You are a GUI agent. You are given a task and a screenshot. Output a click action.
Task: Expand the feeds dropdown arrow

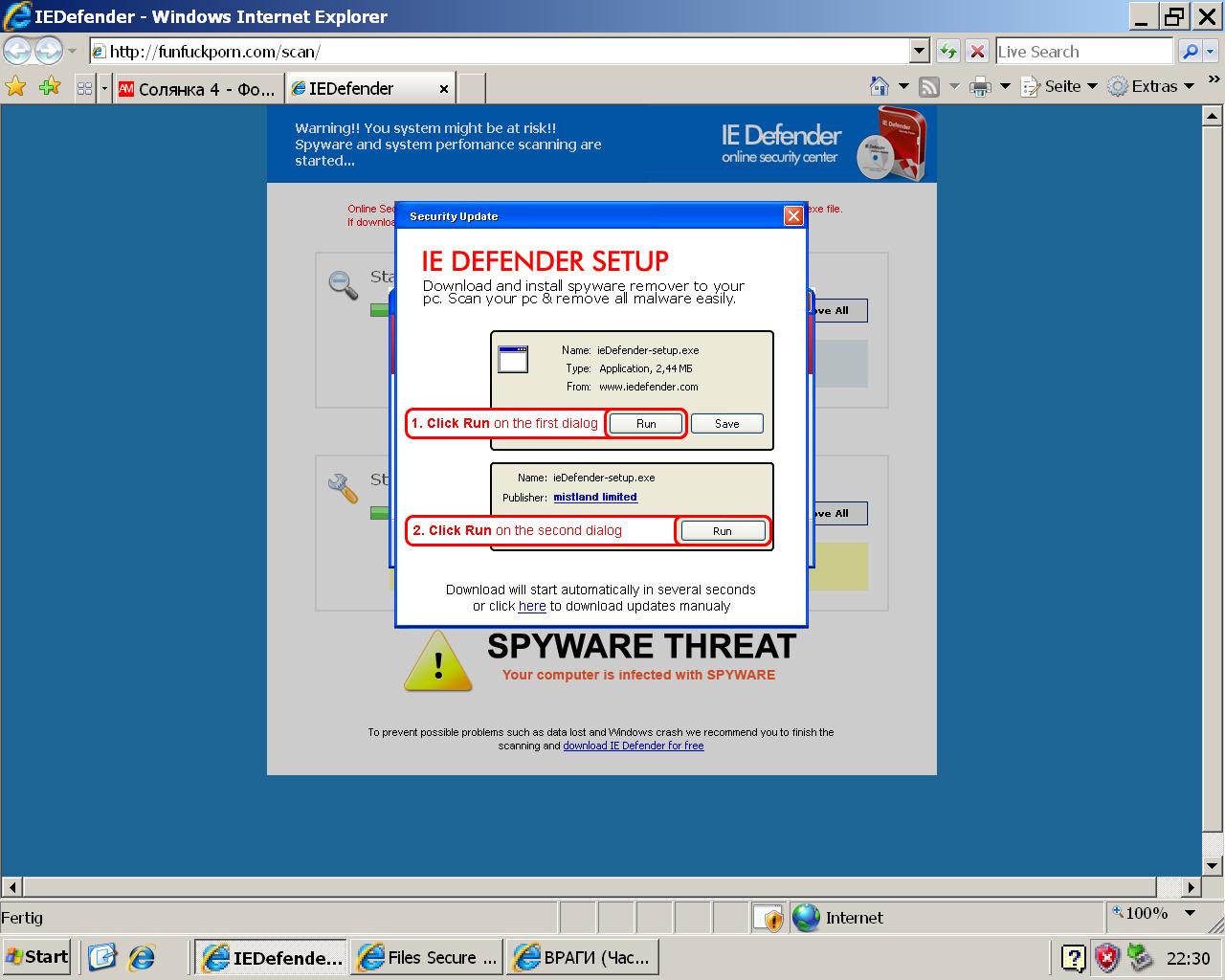[954, 86]
